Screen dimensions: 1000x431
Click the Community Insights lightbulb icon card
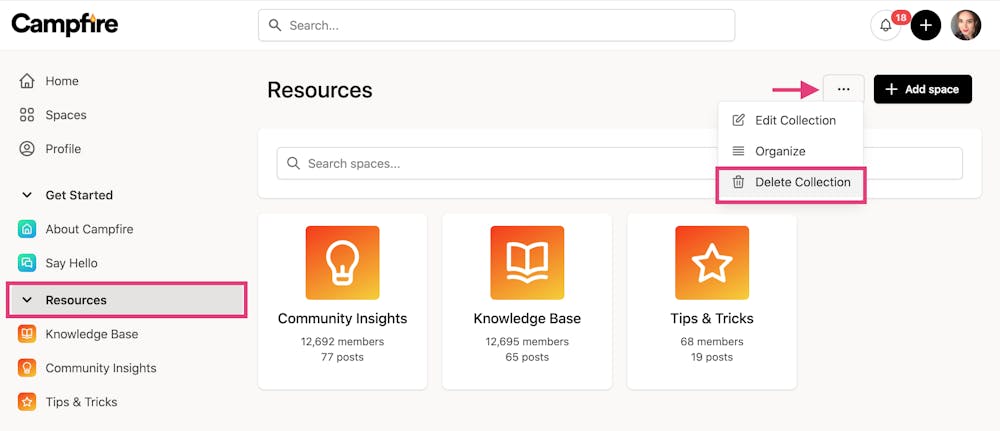(x=342, y=263)
